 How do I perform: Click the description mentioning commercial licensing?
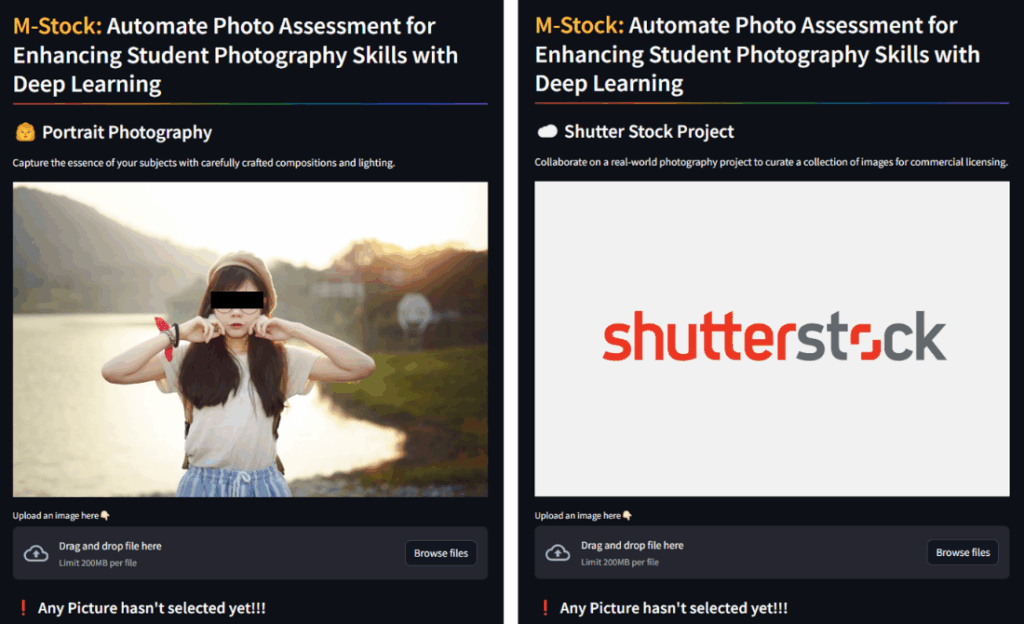(771, 162)
